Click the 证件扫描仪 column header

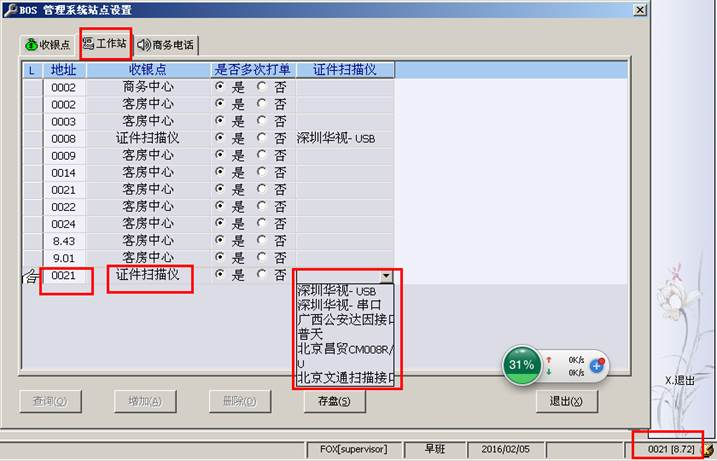[x=345, y=69]
